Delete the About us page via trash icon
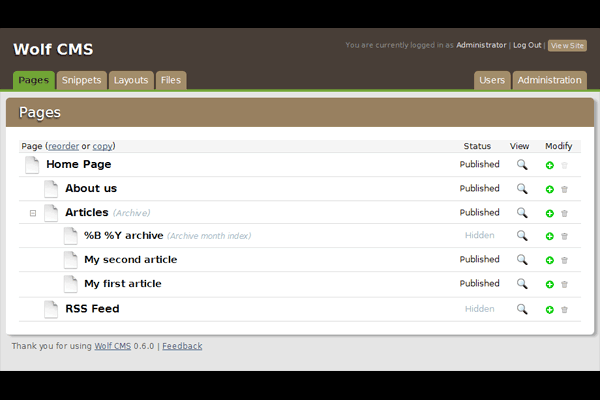Viewport: 600px width, 400px height. click(x=564, y=189)
